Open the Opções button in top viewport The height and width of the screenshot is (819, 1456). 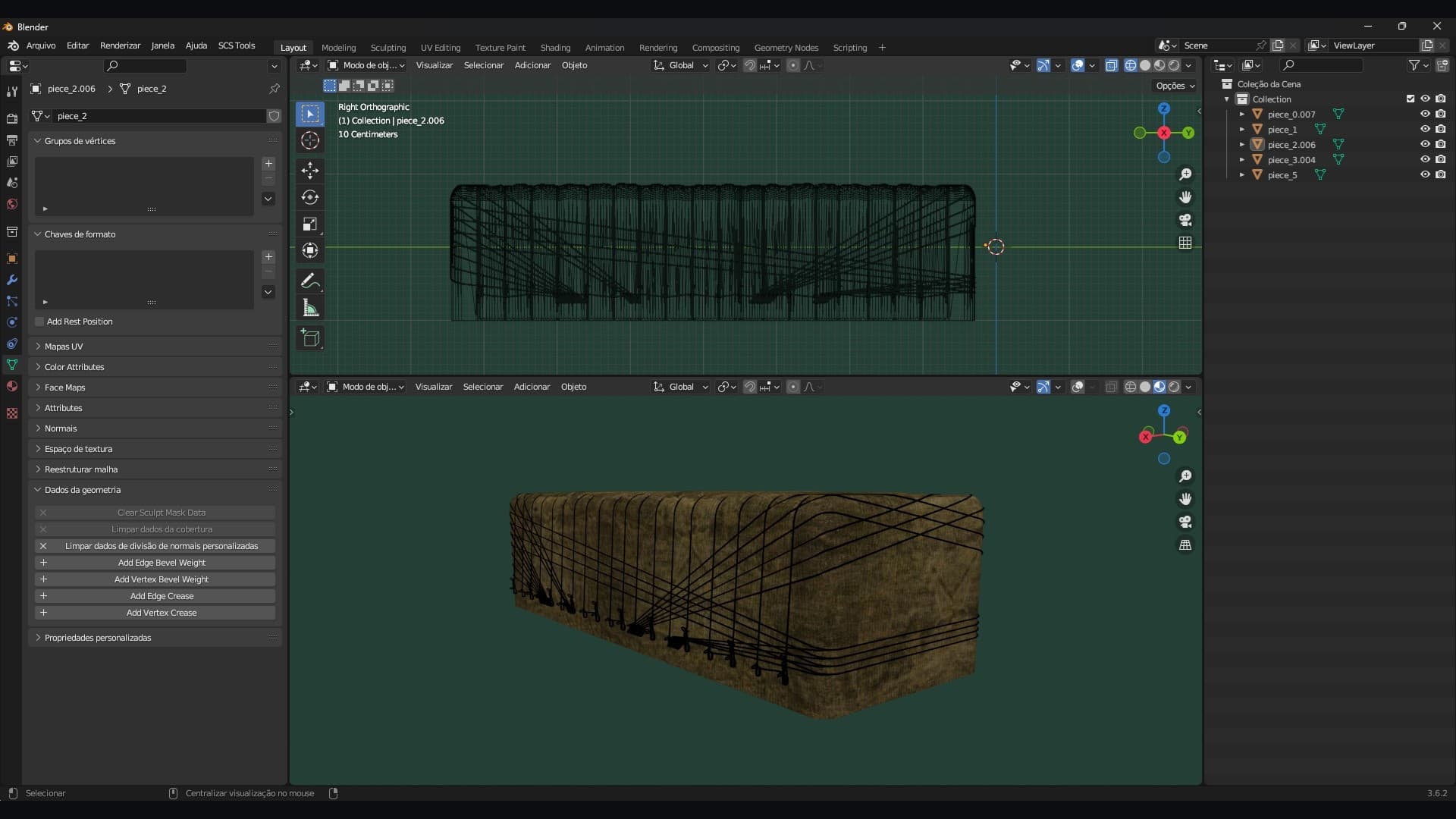(x=1175, y=86)
